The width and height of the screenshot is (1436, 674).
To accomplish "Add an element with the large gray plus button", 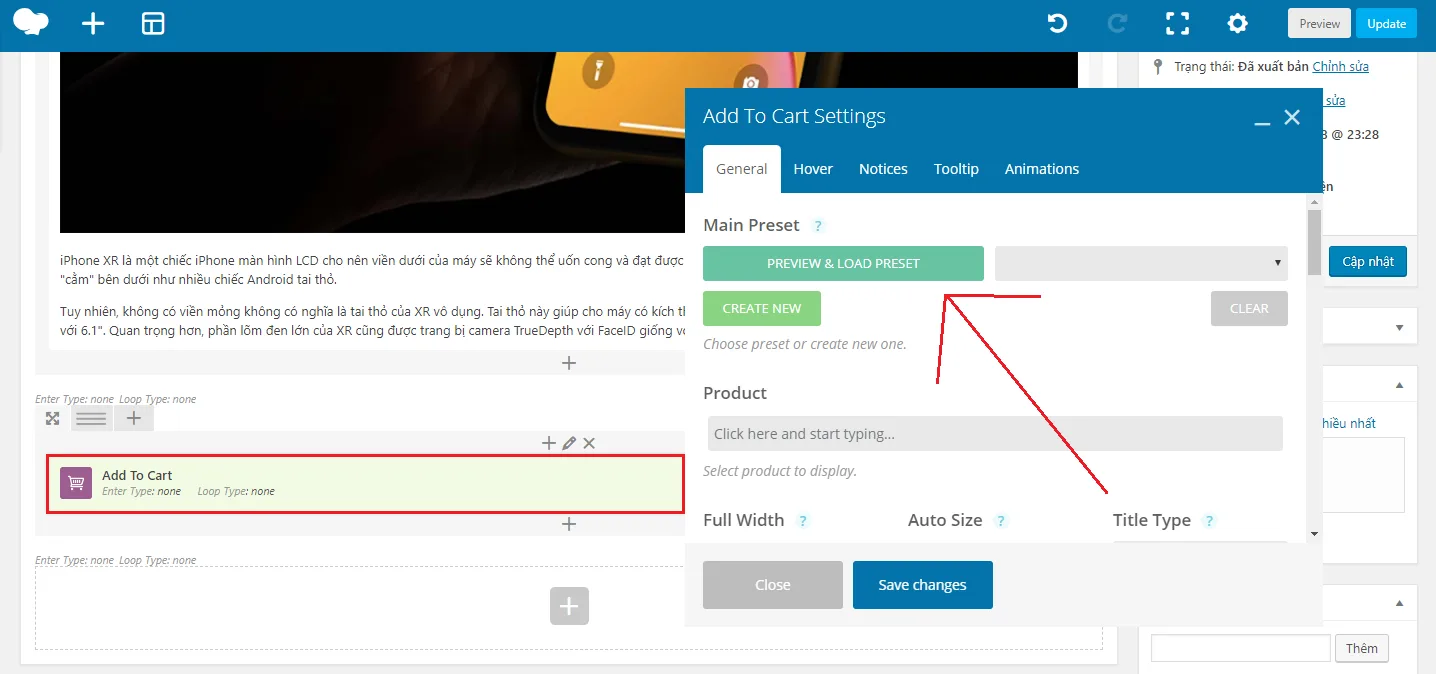I will click(569, 606).
